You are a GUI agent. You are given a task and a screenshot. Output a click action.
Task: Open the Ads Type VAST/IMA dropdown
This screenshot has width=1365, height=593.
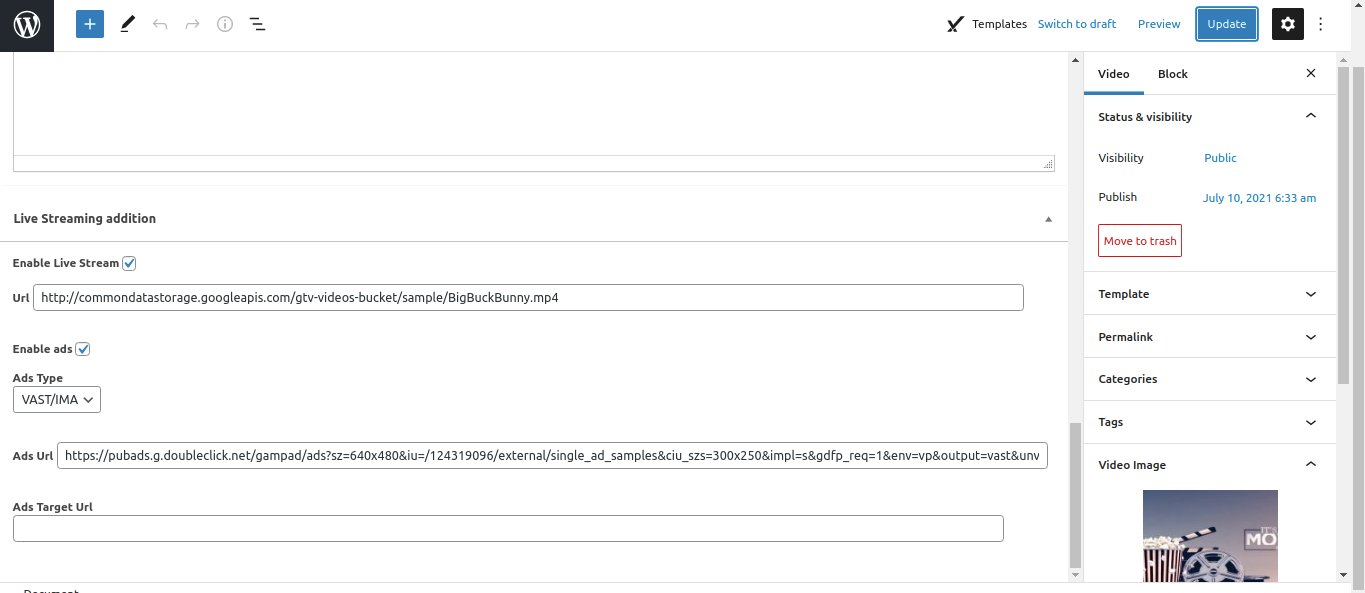[x=57, y=400]
